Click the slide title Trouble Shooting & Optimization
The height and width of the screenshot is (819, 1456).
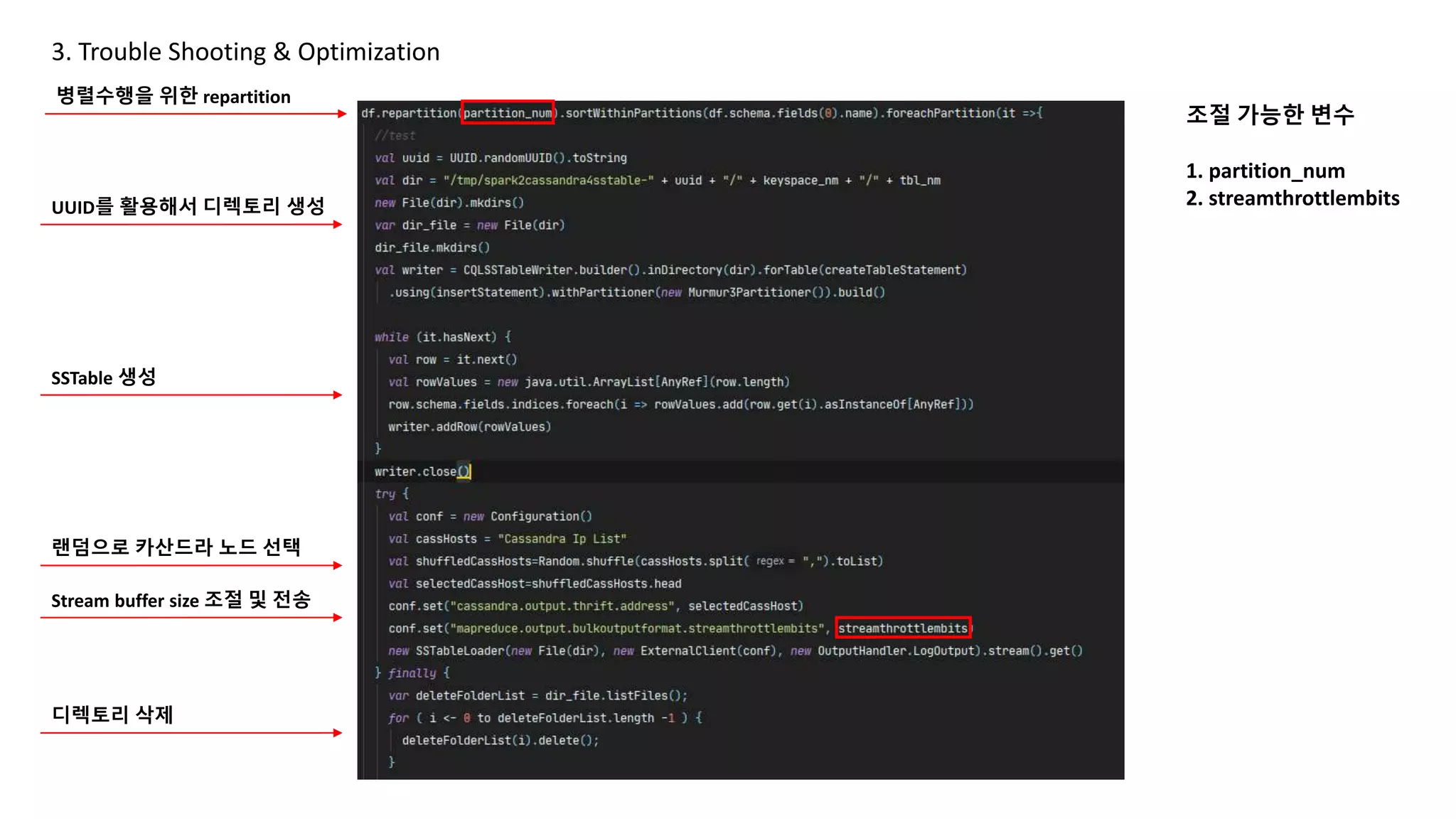pos(245,52)
